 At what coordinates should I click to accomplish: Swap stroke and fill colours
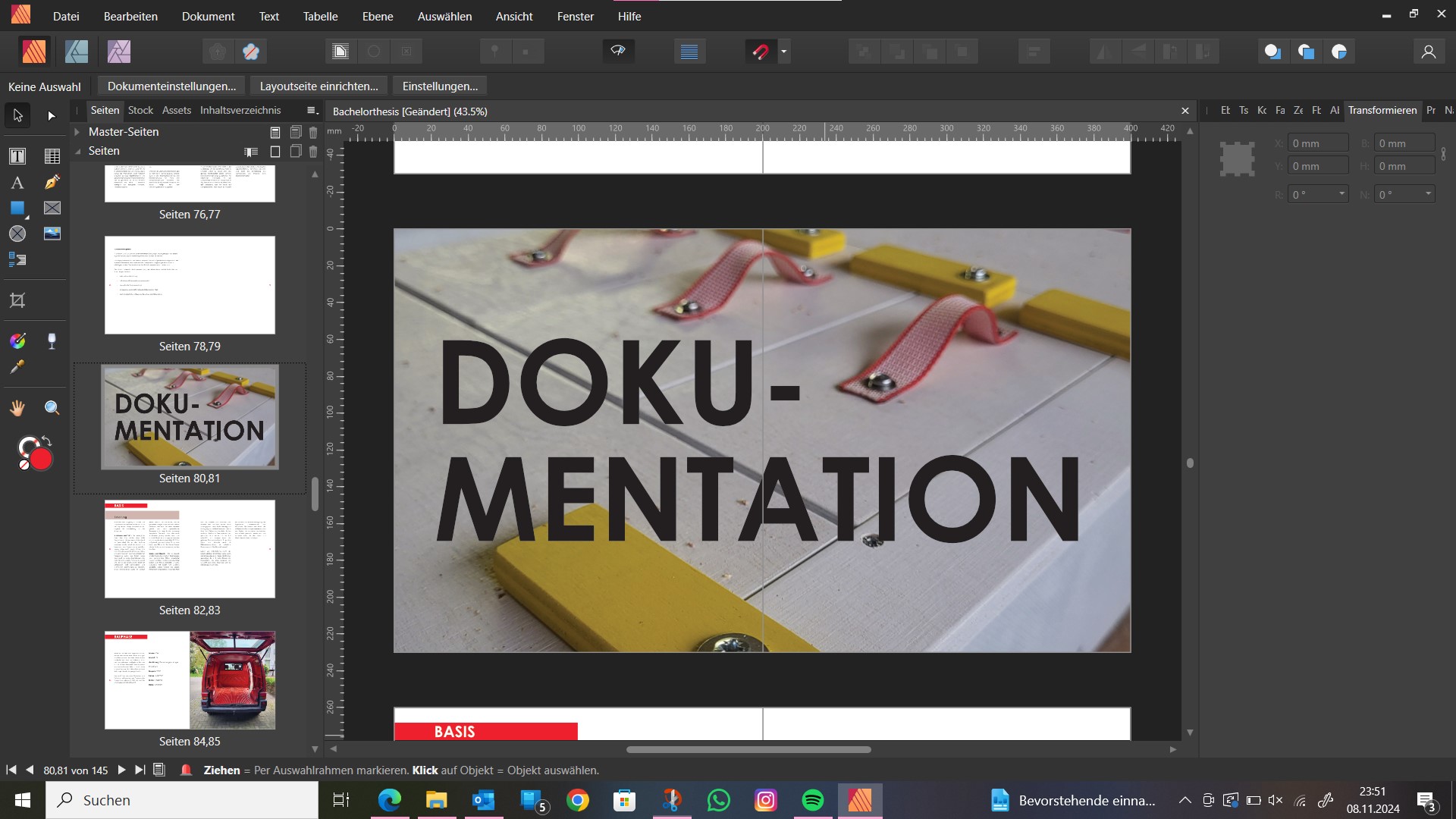tap(46, 441)
